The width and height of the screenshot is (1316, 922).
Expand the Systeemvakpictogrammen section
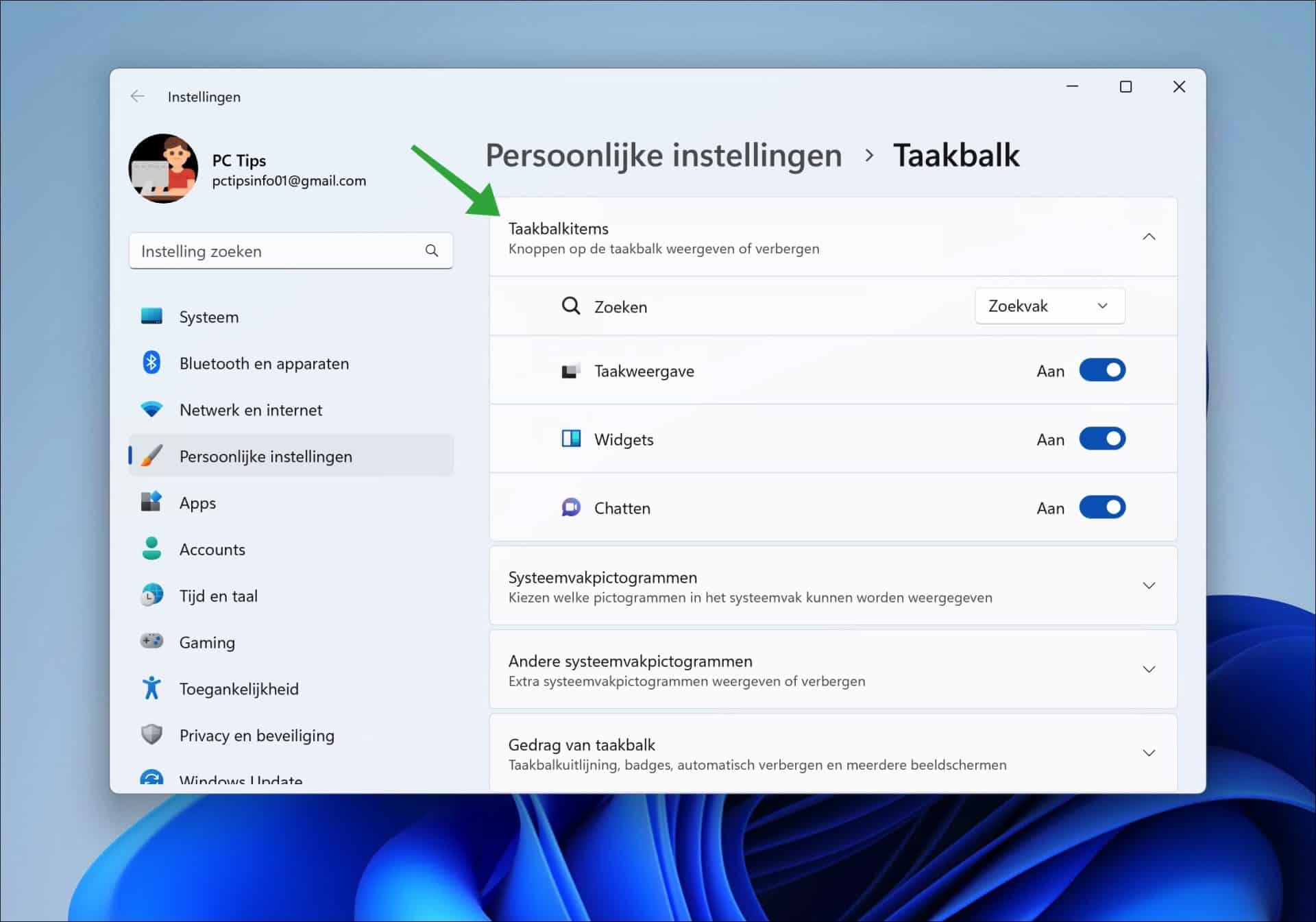[1149, 585]
